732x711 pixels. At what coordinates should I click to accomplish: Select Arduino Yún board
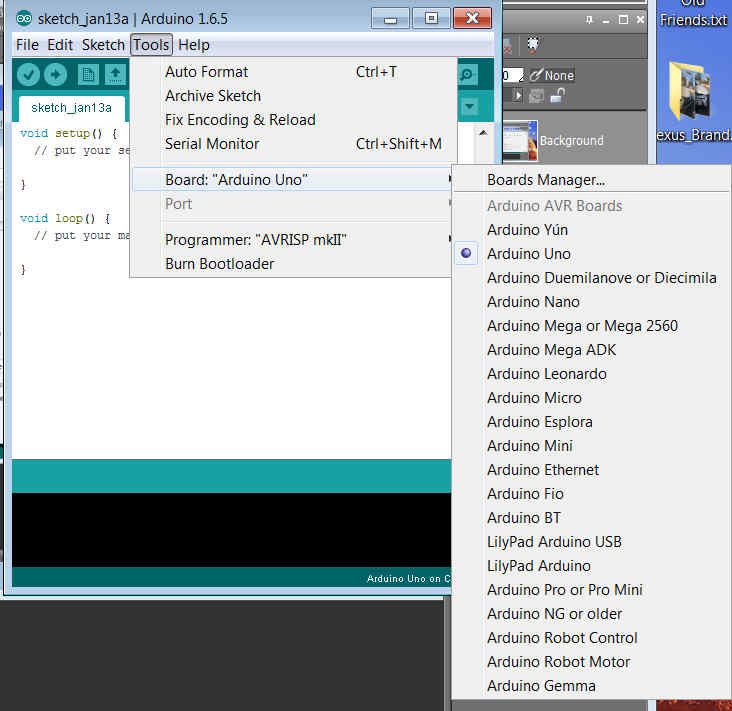(591, 230)
